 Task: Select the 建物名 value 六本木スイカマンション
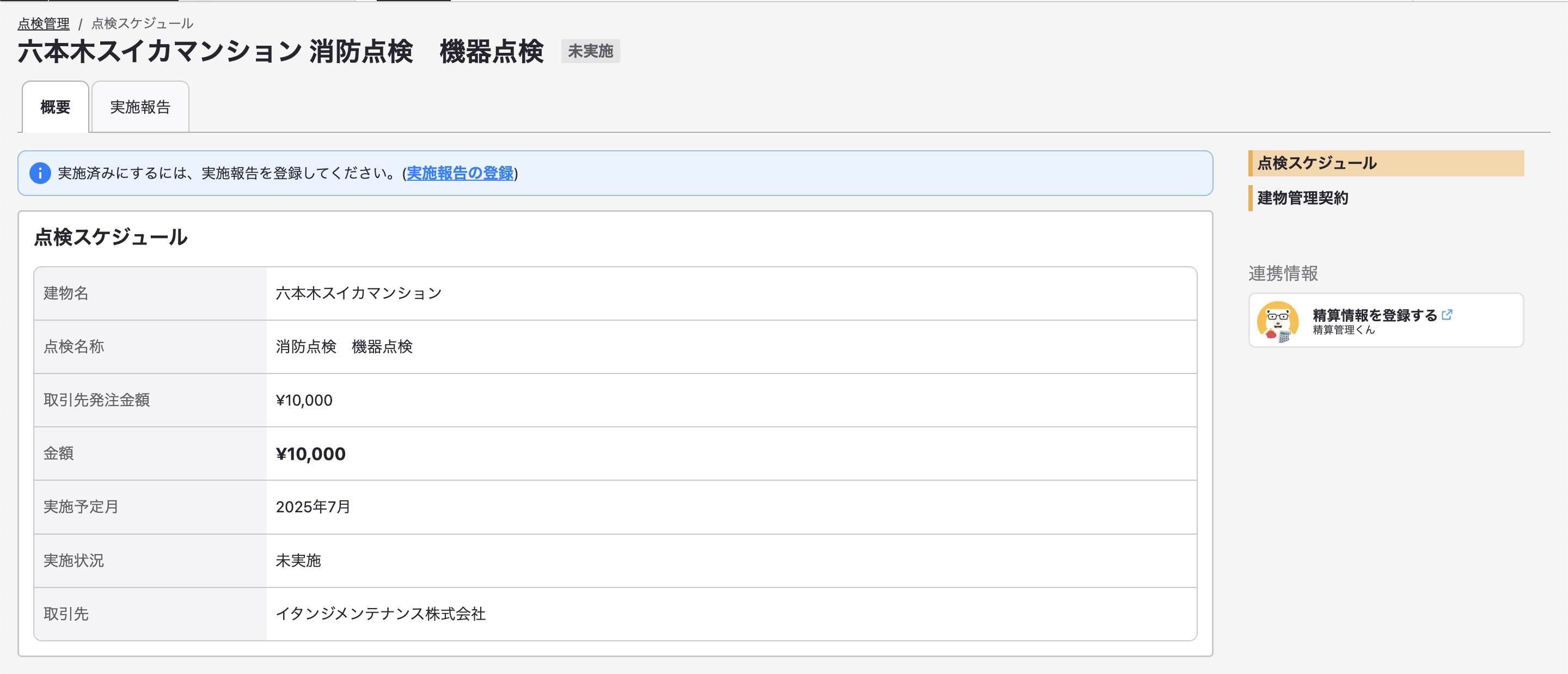[359, 293]
